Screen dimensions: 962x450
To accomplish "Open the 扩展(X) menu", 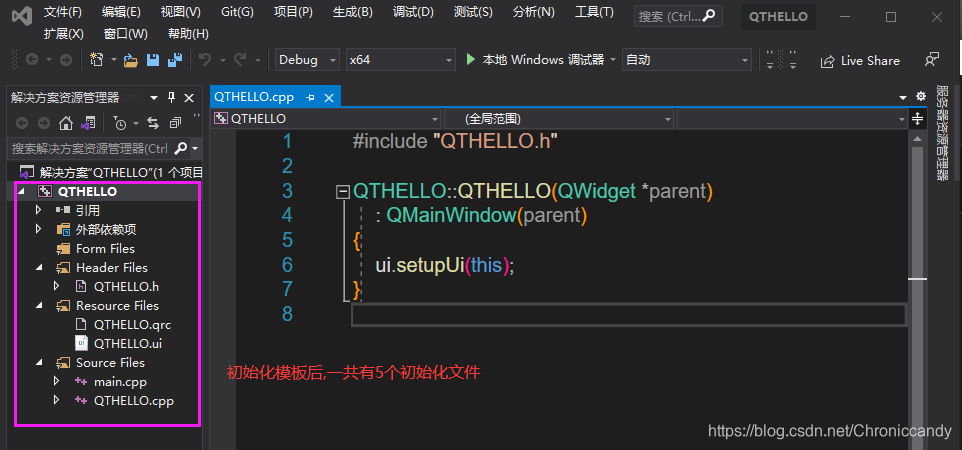I will pyautogui.click(x=64, y=34).
